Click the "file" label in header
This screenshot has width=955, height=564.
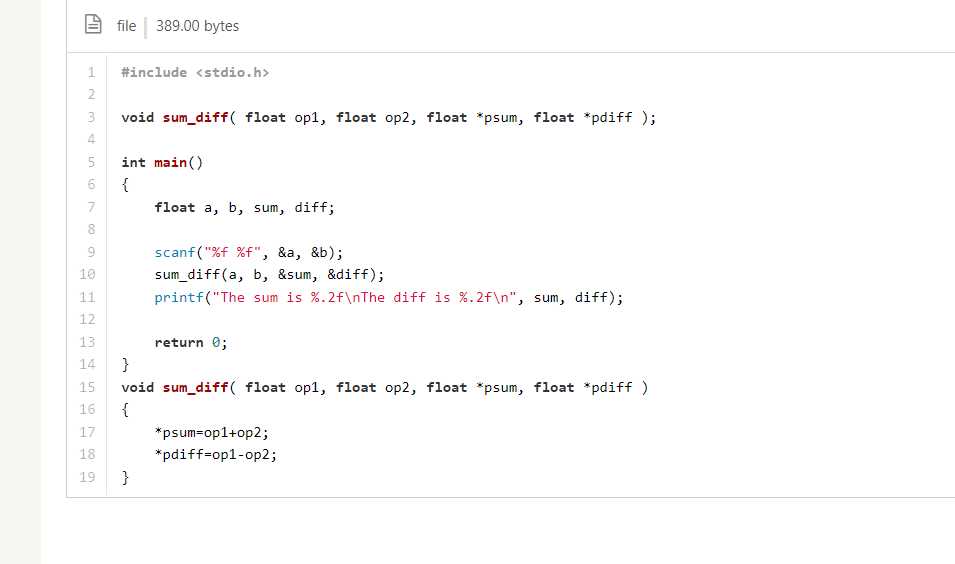pyautogui.click(x=126, y=26)
